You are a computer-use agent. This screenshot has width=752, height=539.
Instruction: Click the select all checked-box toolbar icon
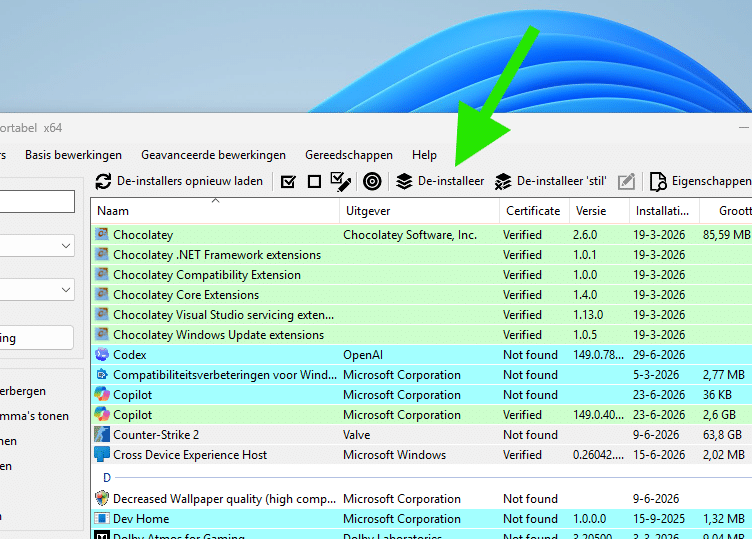288,182
